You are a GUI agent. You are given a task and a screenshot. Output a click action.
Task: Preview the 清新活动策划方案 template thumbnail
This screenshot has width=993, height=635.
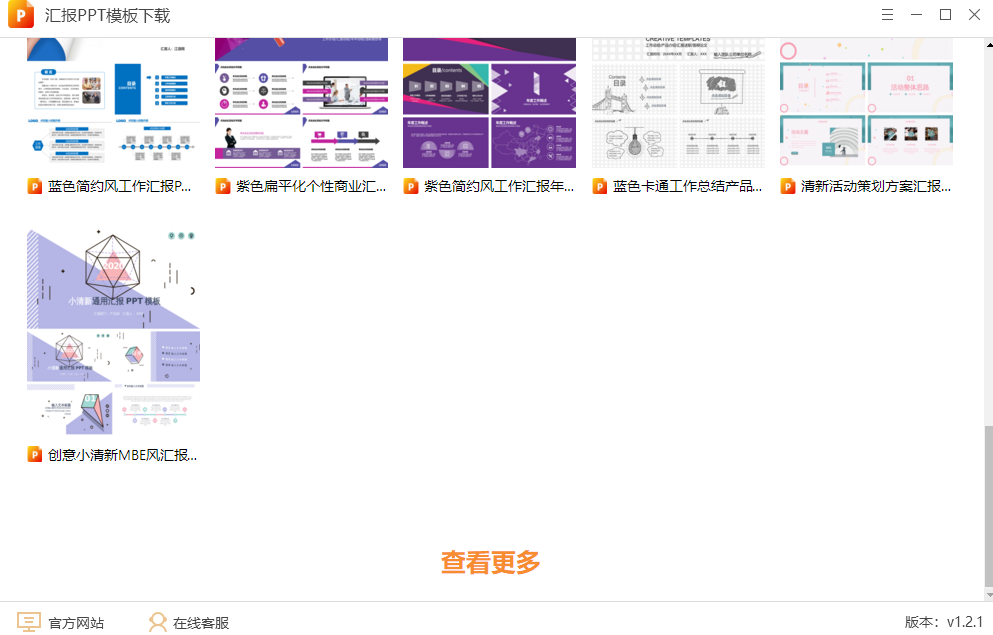click(865, 100)
